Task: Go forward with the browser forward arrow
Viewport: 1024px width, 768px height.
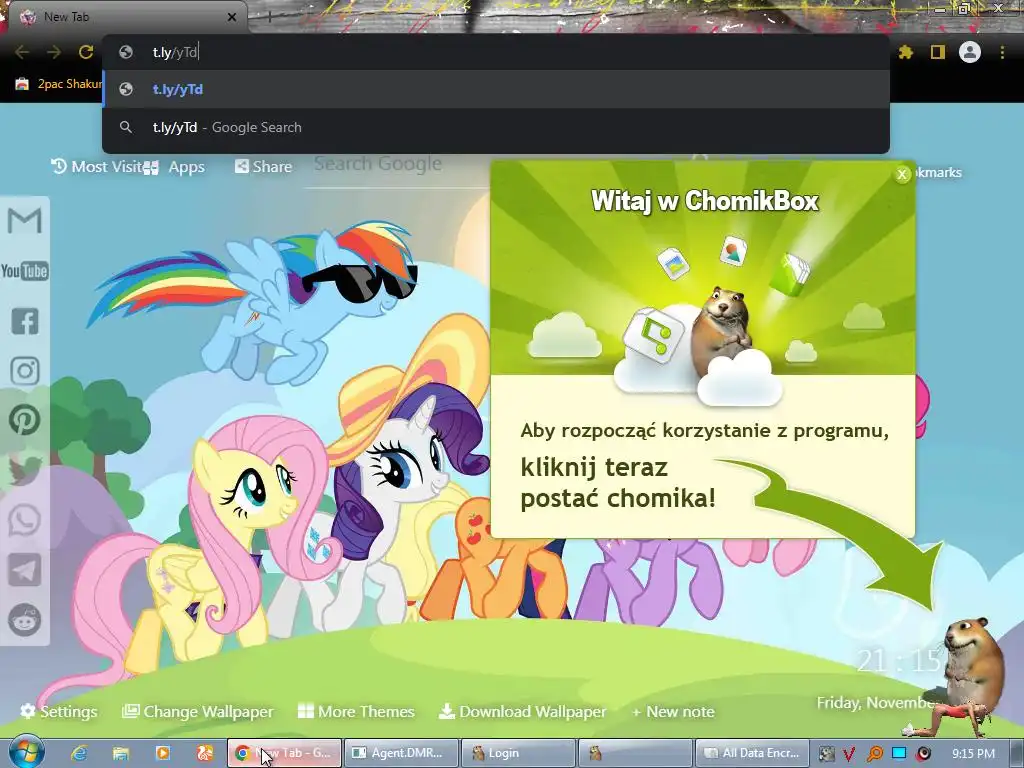Action: (x=54, y=52)
